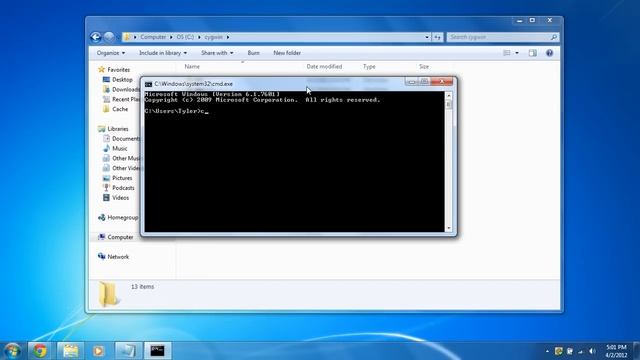Open Homegroup in navigation pane
Viewport: 640px width, 360px height.
118,218
